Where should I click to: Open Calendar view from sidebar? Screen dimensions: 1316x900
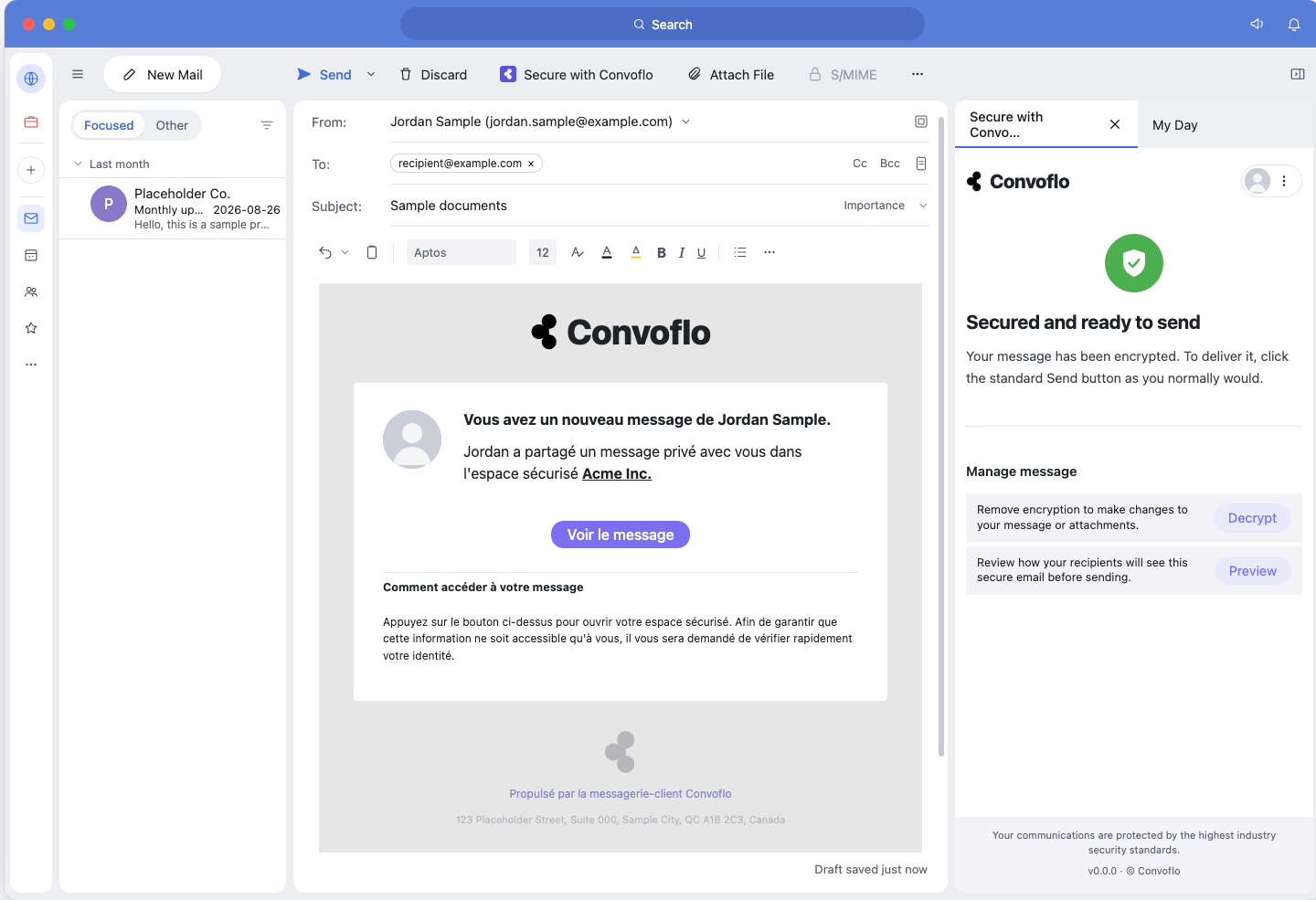coord(31,256)
